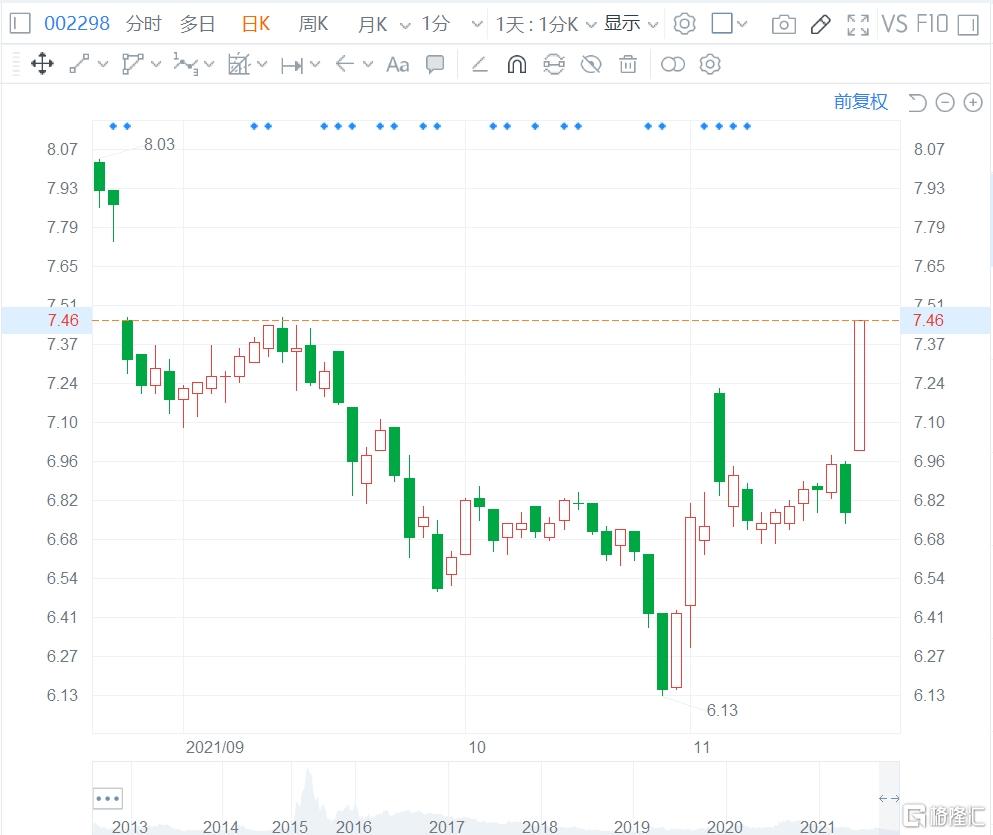The height and width of the screenshot is (835, 993).
Task: Expand the range tool options arrow
Action: pyautogui.click(x=315, y=64)
